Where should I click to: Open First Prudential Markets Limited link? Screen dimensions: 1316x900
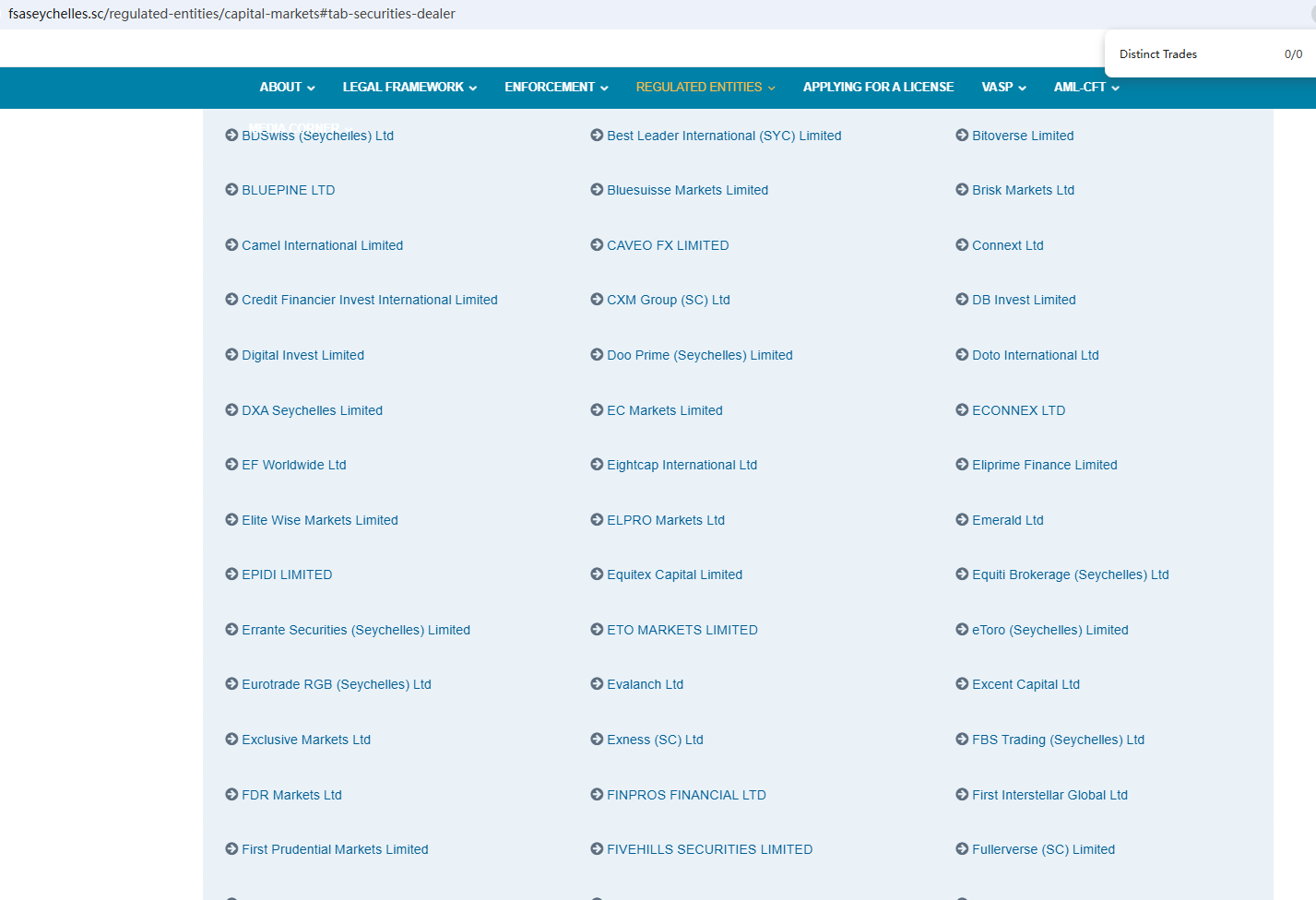[335, 849]
